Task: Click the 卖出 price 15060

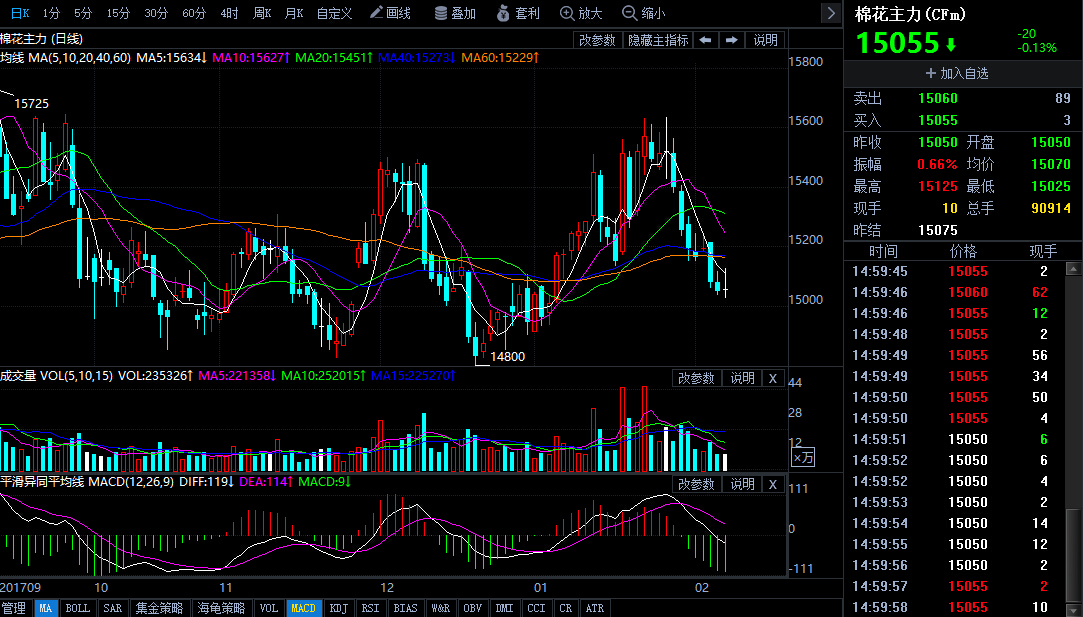Action: [x=938, y=98]
